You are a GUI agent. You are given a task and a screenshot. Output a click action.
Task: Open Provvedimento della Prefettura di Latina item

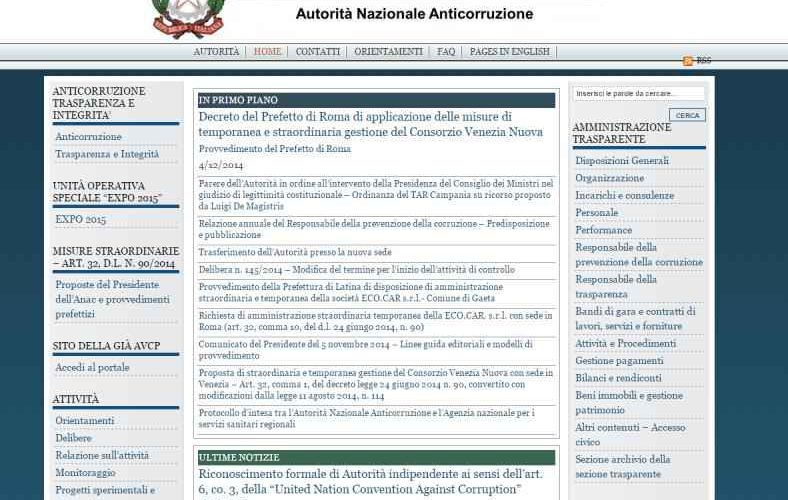pos(350,292)
